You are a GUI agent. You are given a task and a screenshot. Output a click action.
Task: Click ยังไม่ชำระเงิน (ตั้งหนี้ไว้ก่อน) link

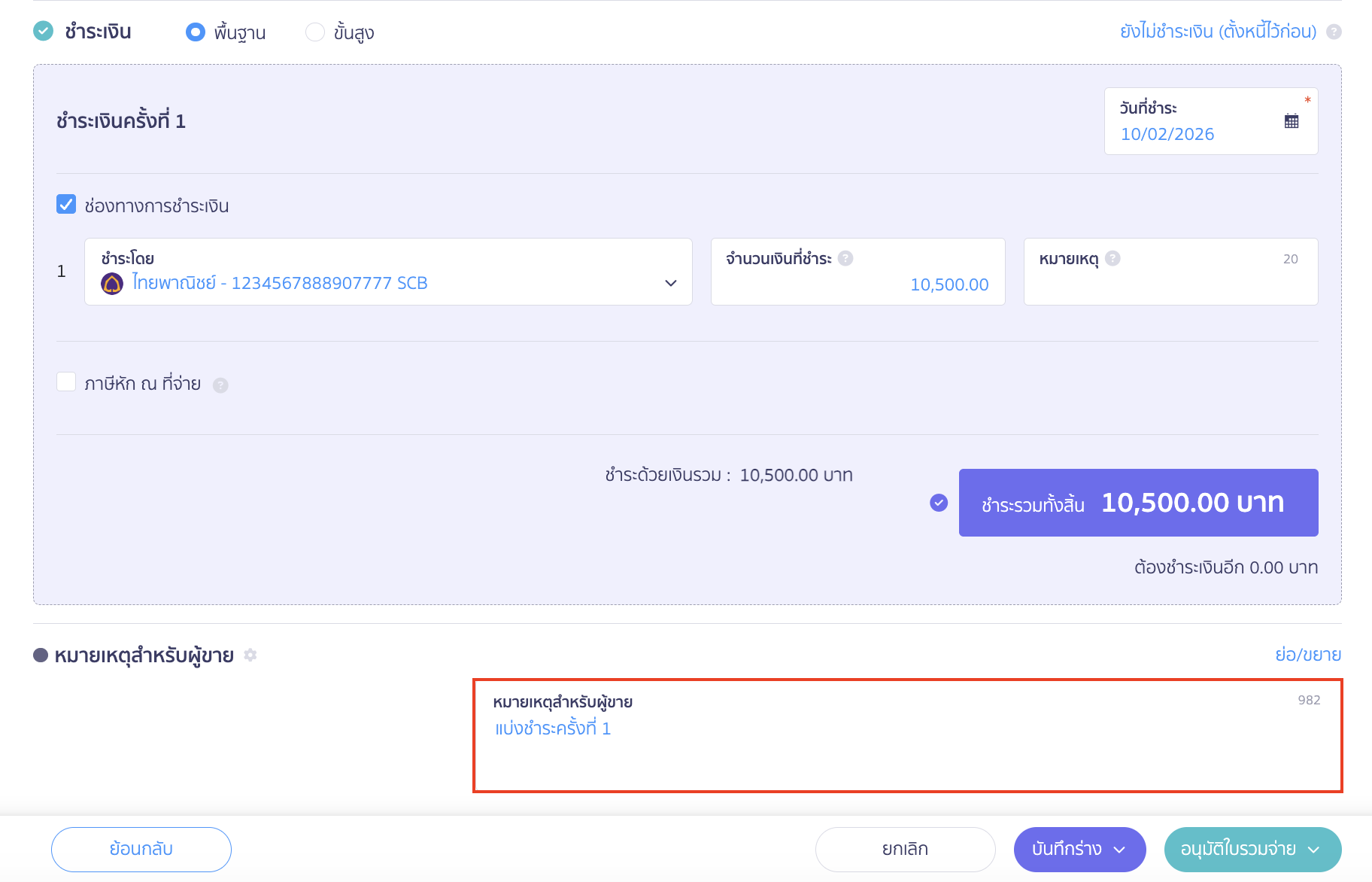(1219, 32)
